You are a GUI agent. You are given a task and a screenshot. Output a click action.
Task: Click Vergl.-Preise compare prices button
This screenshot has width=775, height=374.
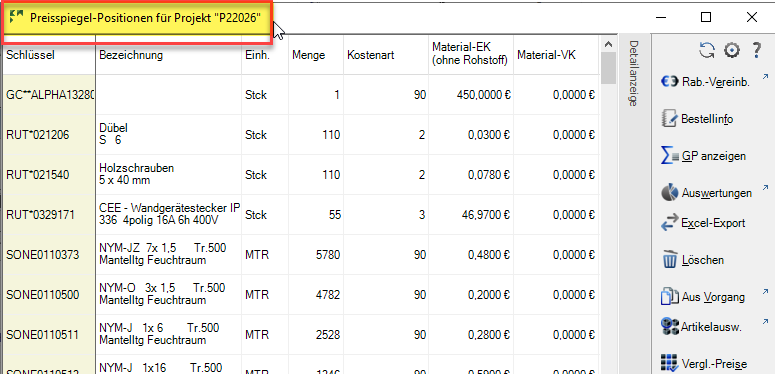[x=704, y=364]
